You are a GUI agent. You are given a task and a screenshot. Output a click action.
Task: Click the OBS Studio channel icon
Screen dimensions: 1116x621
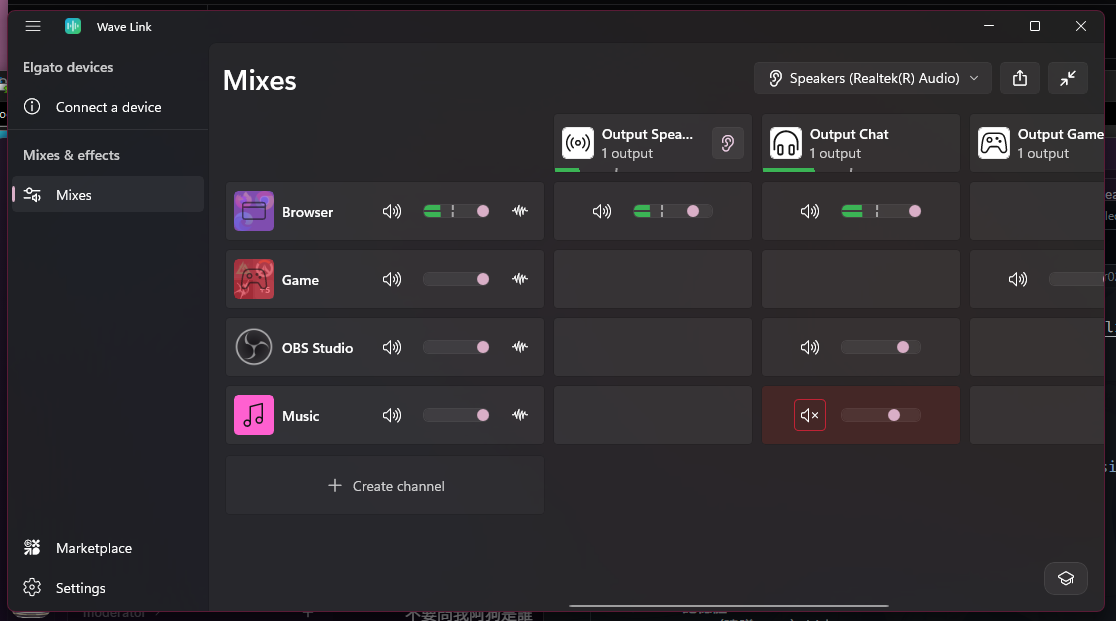point(253,347)
